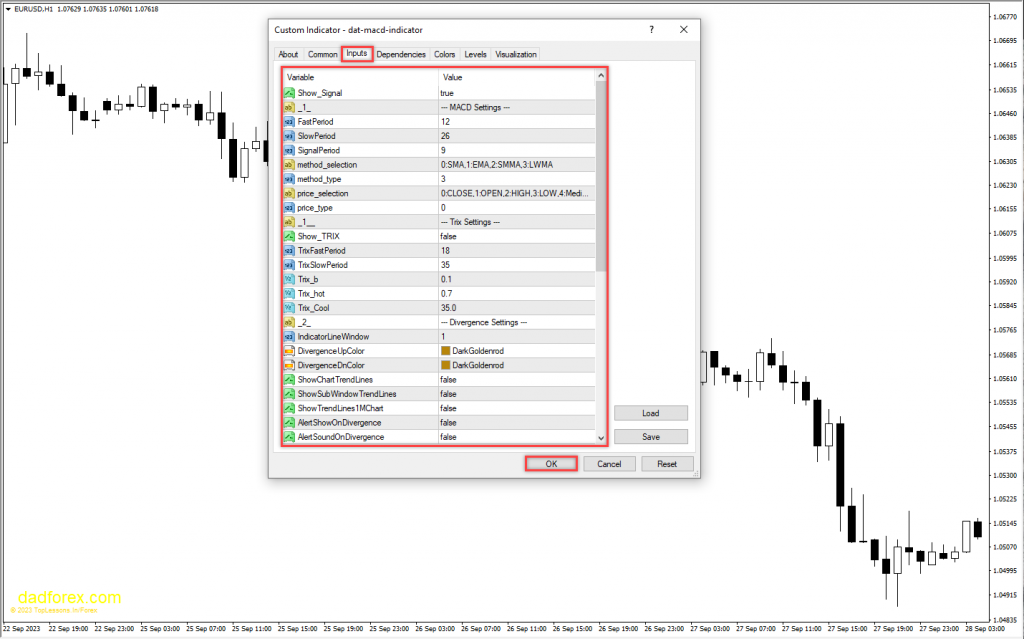Select the Inputs tab
Viewport: 1024px width, 639px height.
tap(357, 54)
